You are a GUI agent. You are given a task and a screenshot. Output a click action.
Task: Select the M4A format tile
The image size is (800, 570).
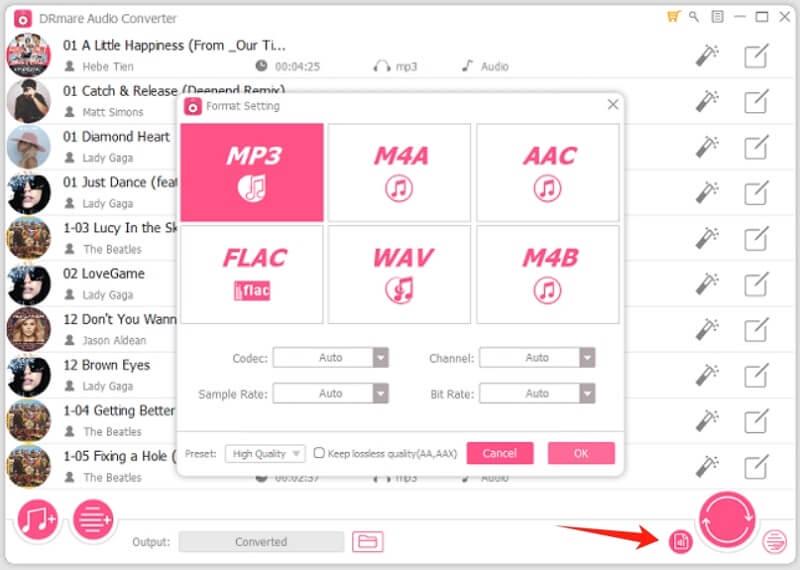tap(399, 172)
